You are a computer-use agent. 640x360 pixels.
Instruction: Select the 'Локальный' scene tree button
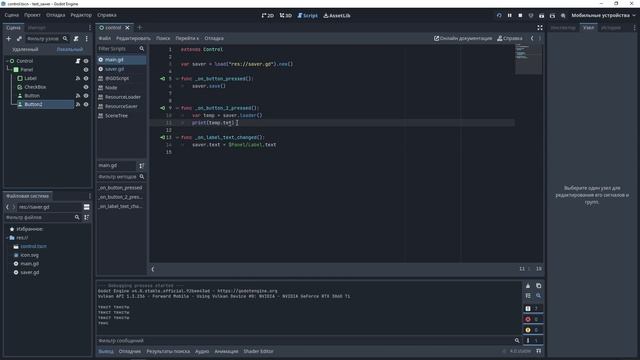coord(69,49)
